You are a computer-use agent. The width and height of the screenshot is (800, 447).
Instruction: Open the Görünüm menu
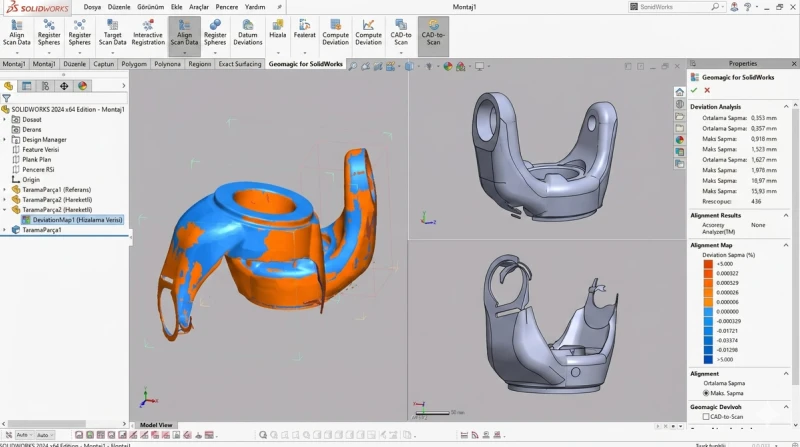click(151, 7)
